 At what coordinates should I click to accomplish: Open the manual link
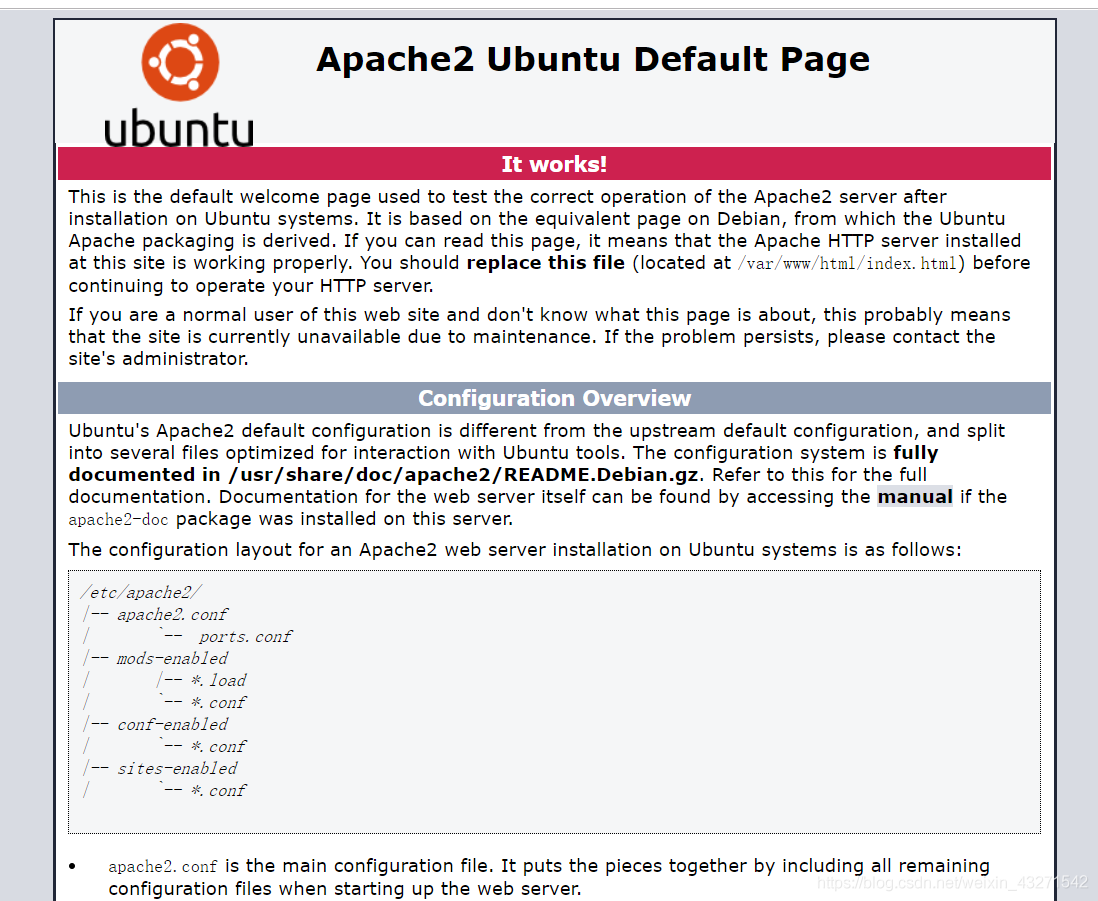pos(915,496)
